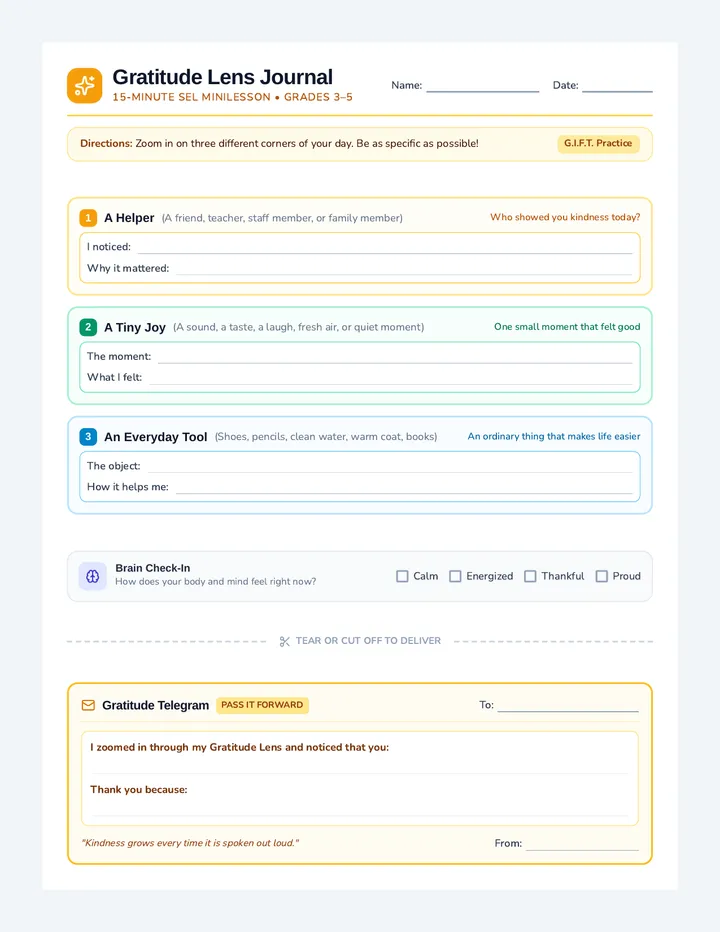720x932 pixels.
Task: Click '(Shoes, pencils, clean water...)' hint text
Action: [326, 437]
